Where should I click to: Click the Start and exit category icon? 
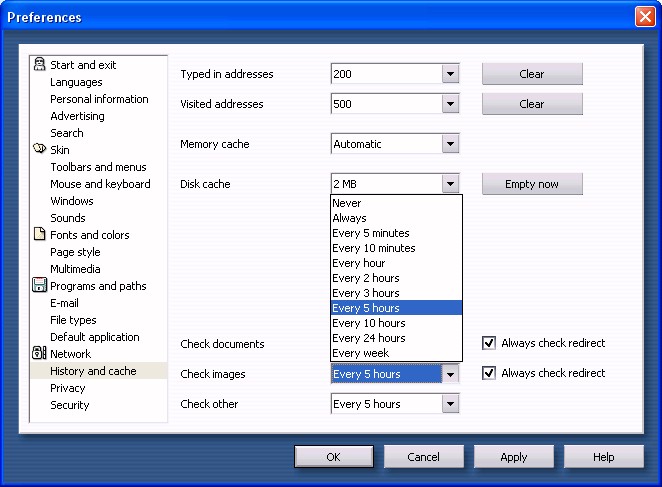(39, 65)
